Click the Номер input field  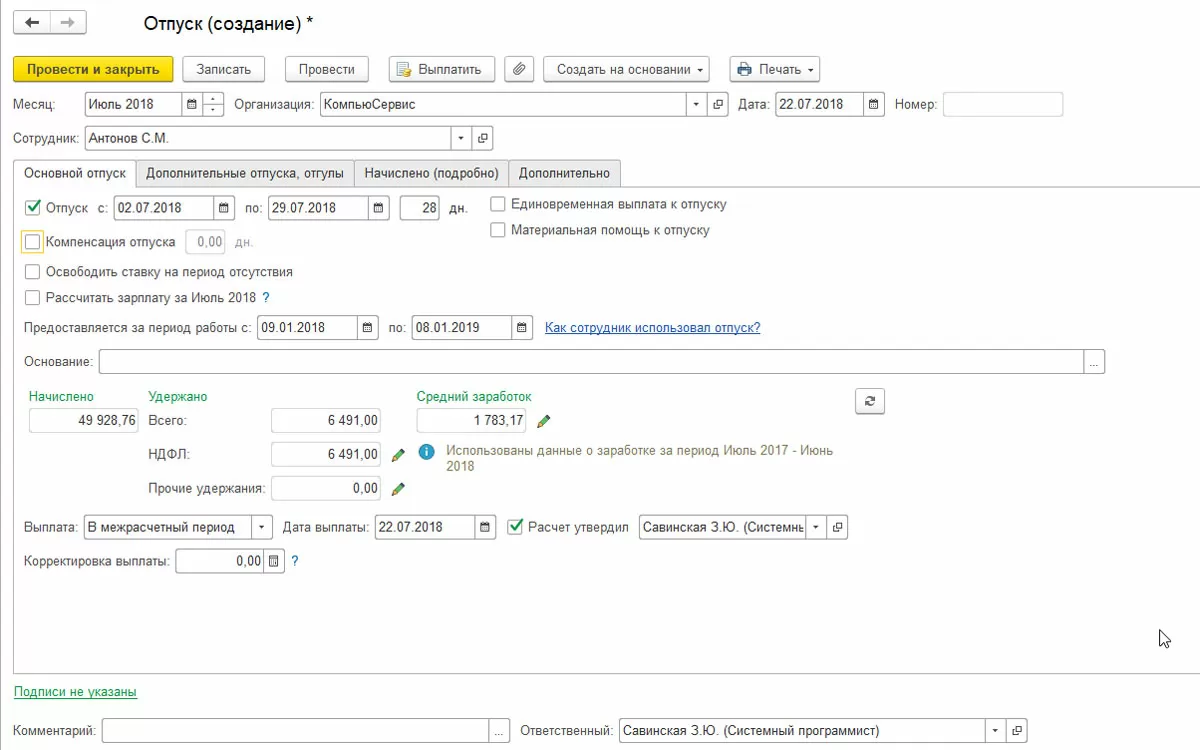[1003, 104]
